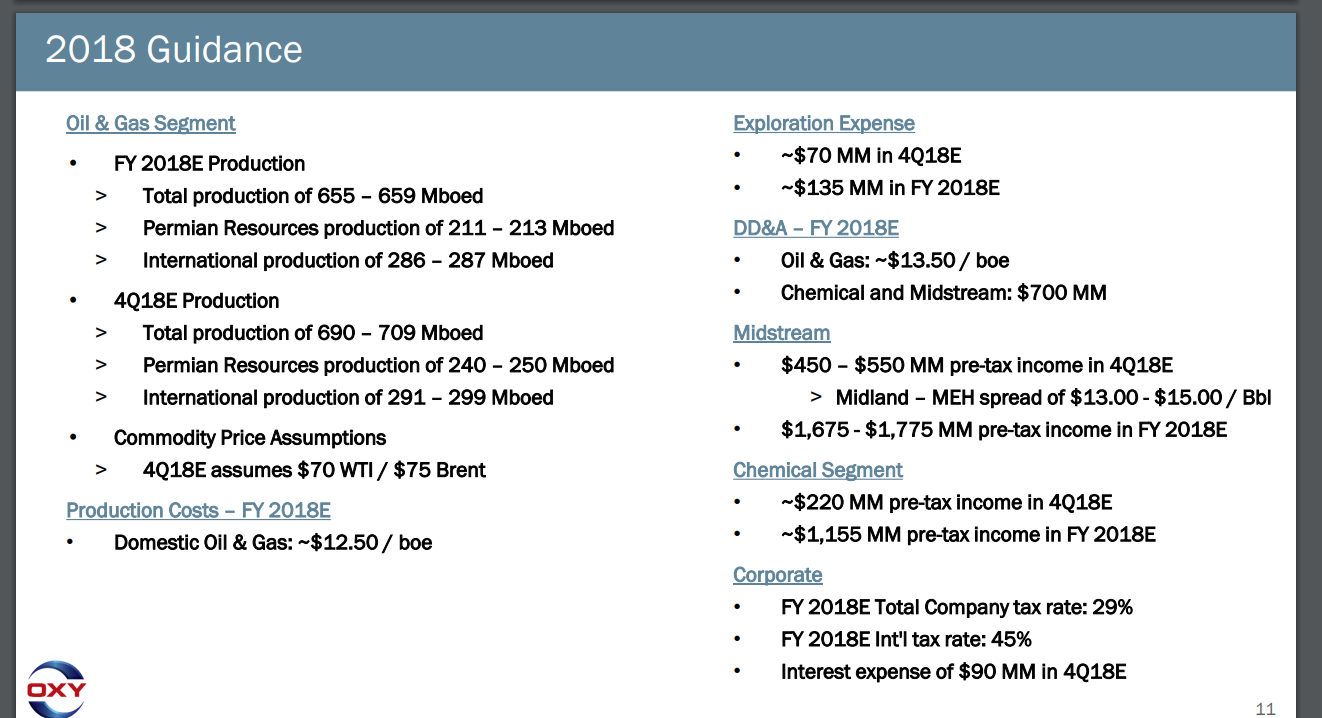Screen dimensions: 1322x718
Task: Select the DD&A – FY 2018E heading
Action: tap(815, 228)
